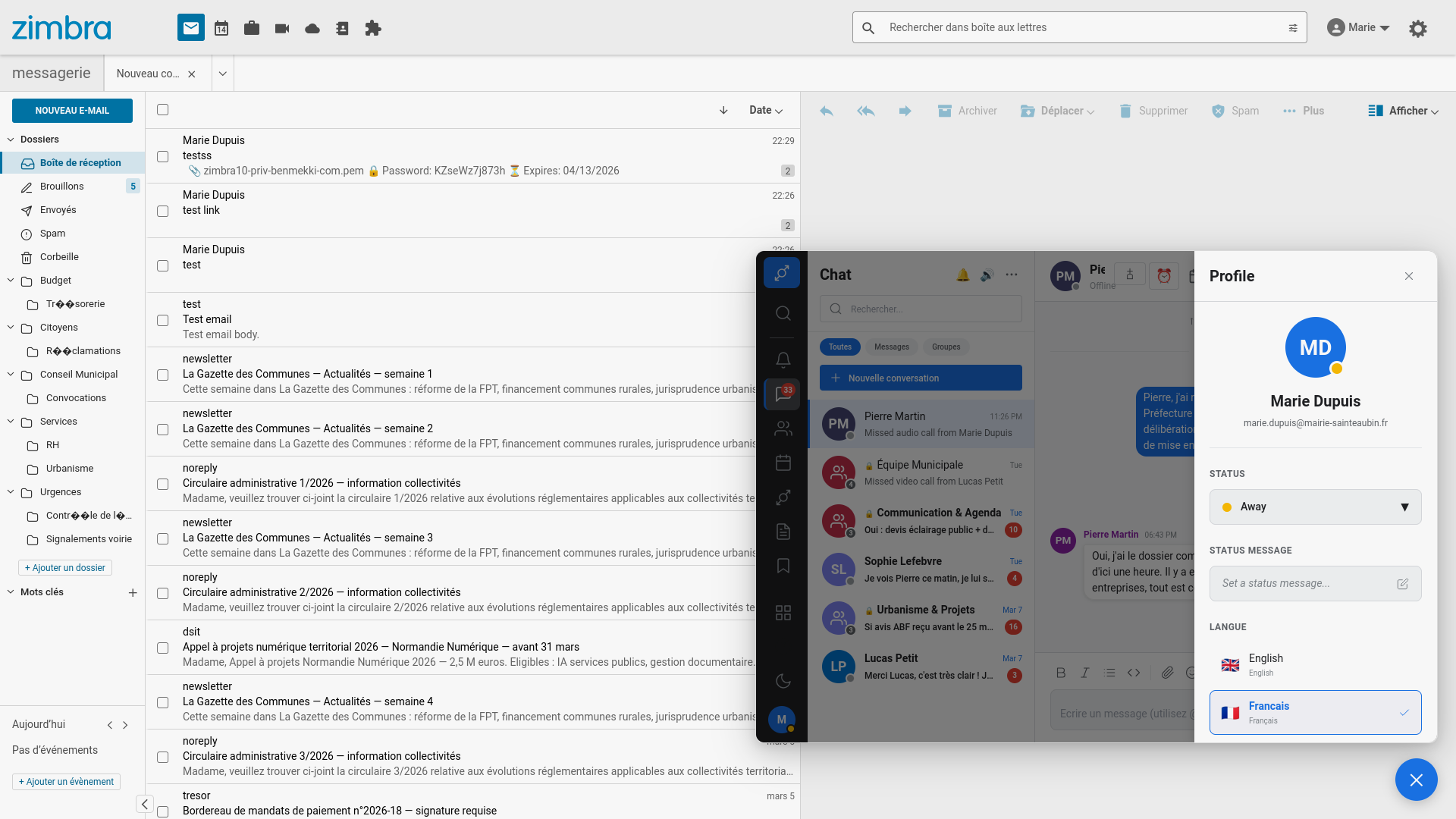Open the video meetings app icon
This screenshot has width=1456, height=819.
281,28
